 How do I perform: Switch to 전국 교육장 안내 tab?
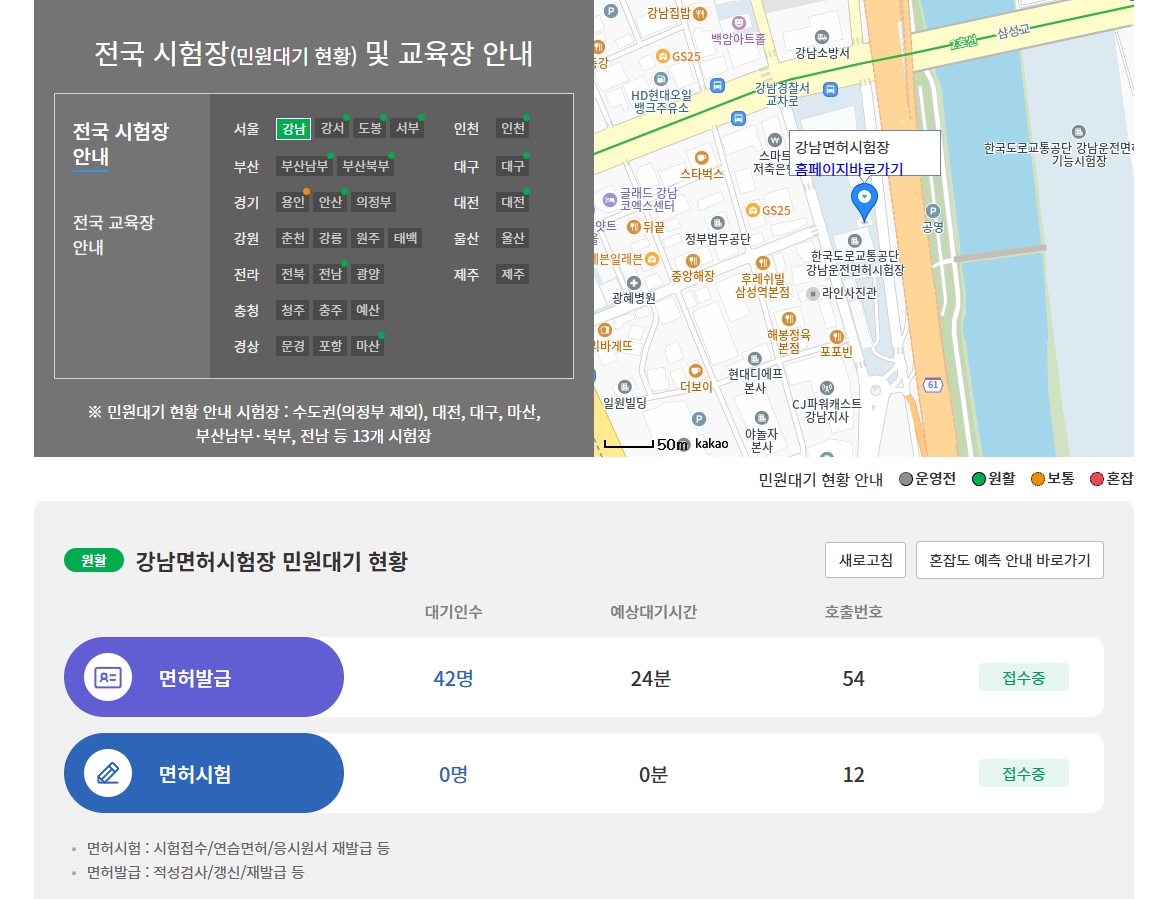tap(114, 234)
